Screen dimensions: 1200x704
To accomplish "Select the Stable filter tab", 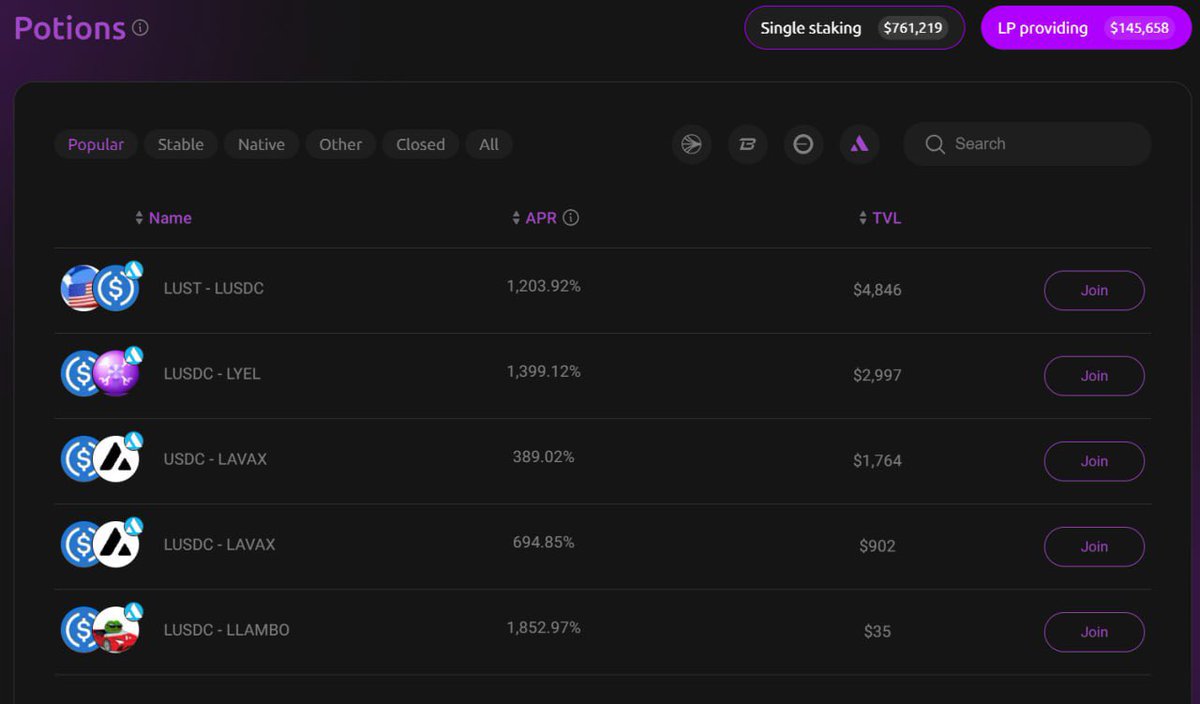I will (x=181, y=144).
